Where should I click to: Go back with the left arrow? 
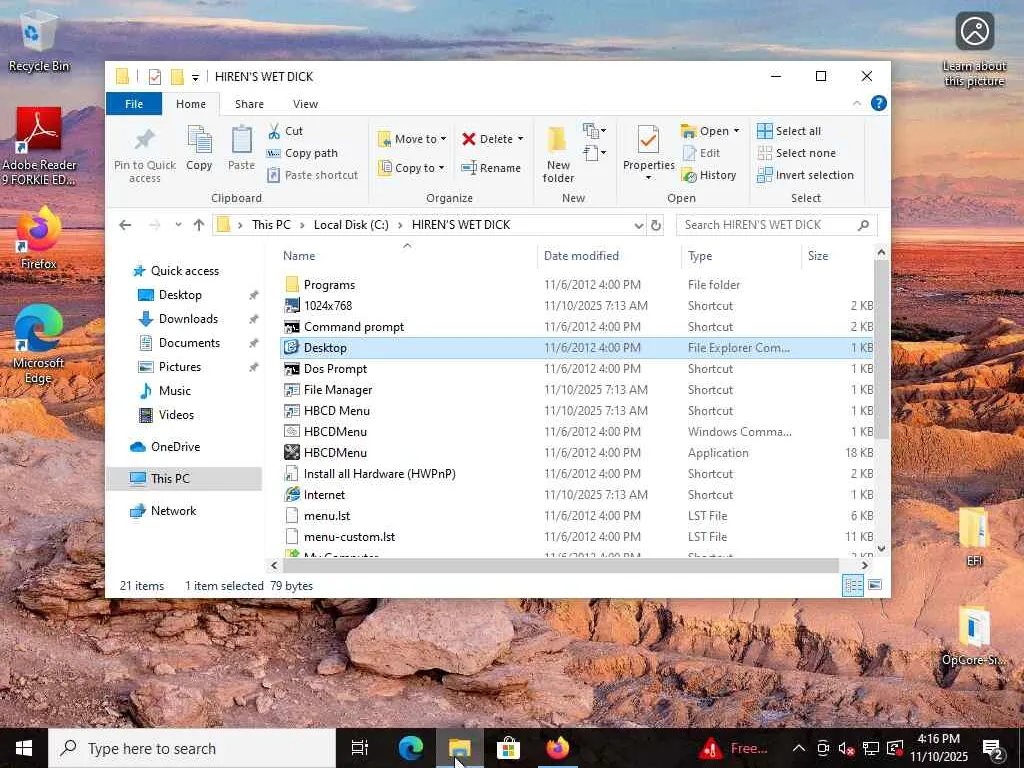click(125, 225)
